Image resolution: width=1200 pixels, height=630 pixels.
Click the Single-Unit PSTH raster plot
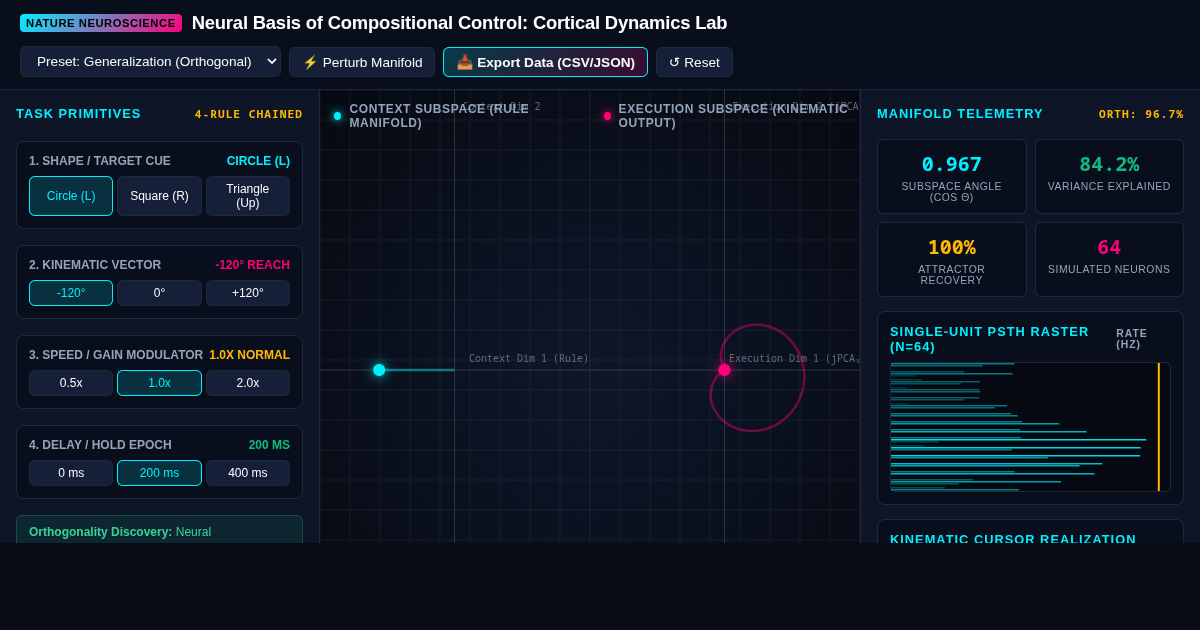(x=1030, y=427)
